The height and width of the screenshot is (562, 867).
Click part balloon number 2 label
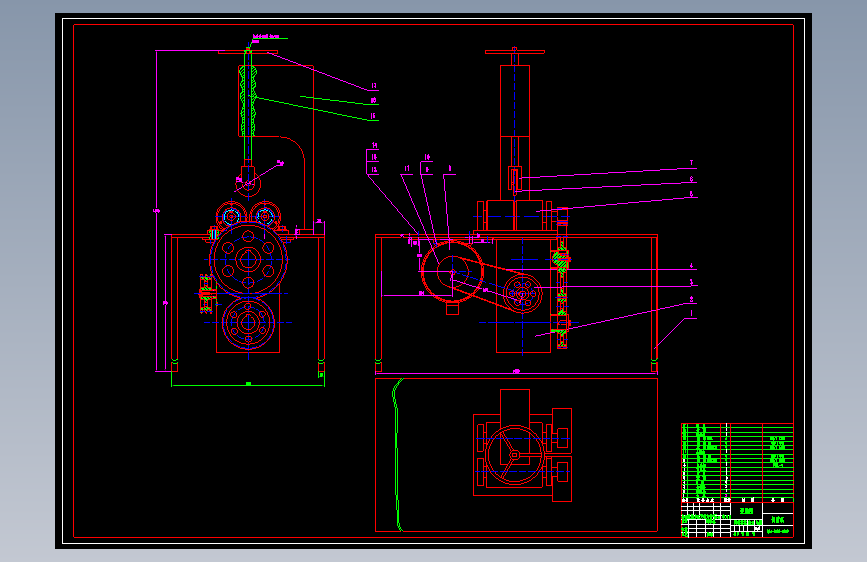click(x=691, y=299)
